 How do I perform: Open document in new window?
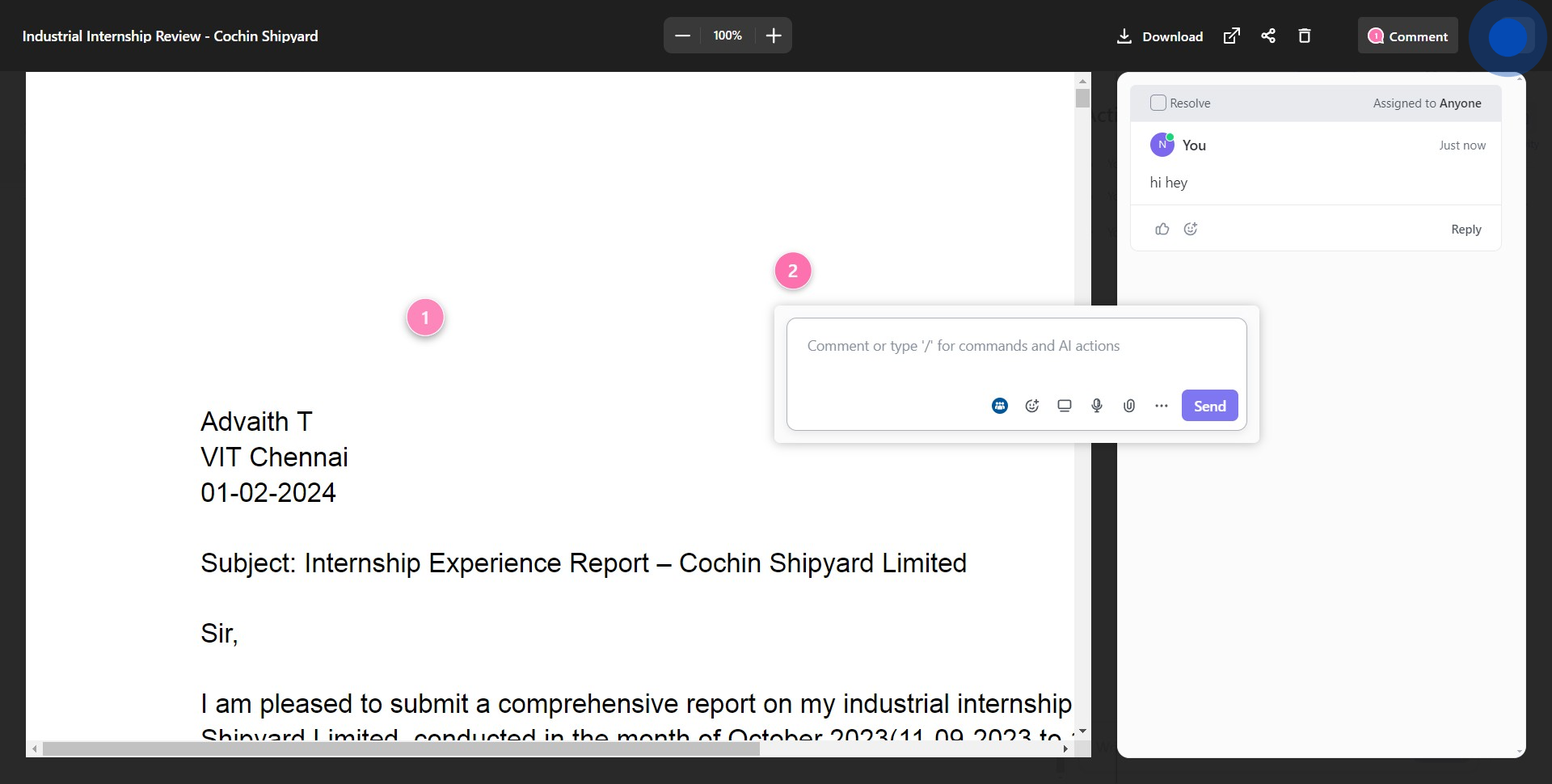[1231, 36]
